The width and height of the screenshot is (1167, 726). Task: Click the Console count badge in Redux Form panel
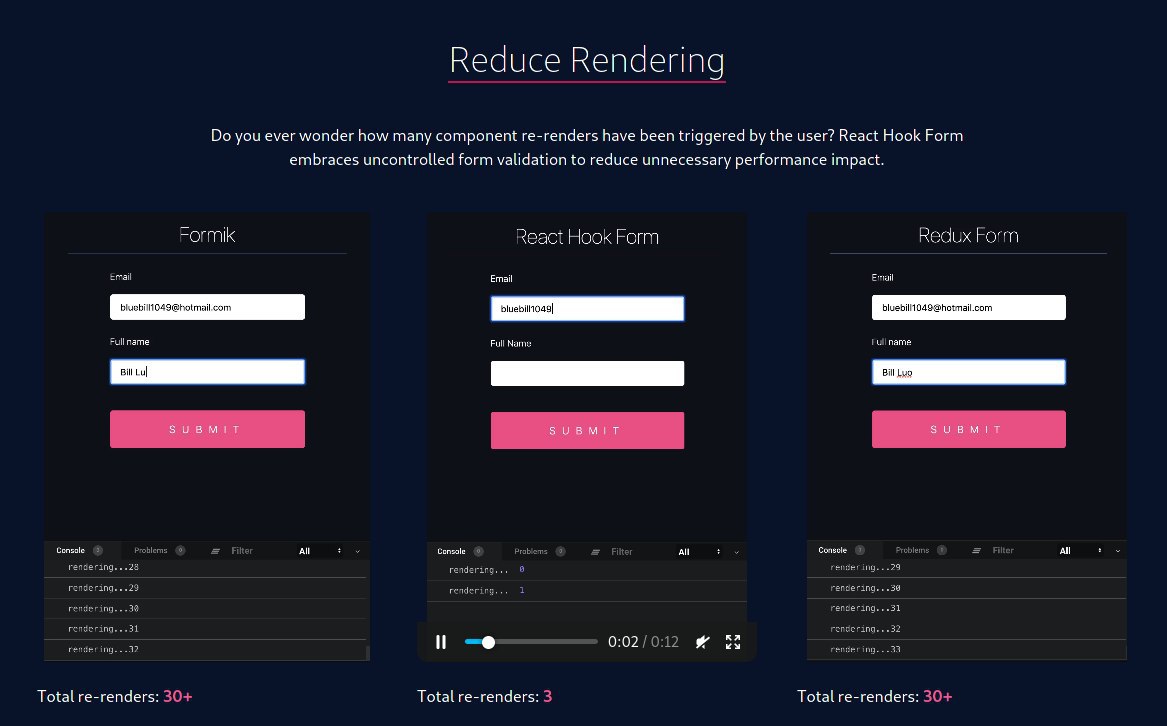860,550
